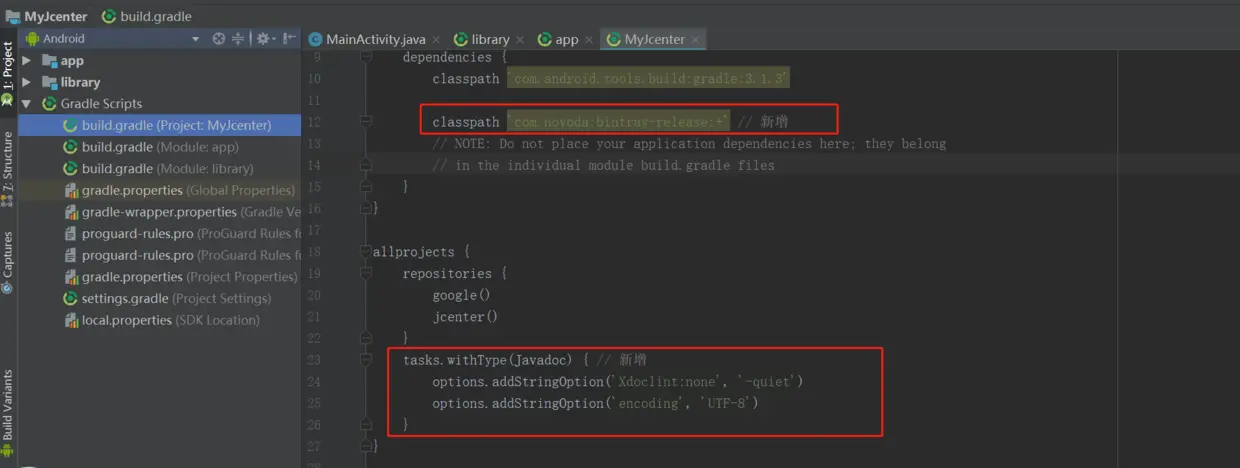This screenshot has height=468, width=1240.
Task: Open gradle.properties (Project Properties)
Action: [180, 277]
